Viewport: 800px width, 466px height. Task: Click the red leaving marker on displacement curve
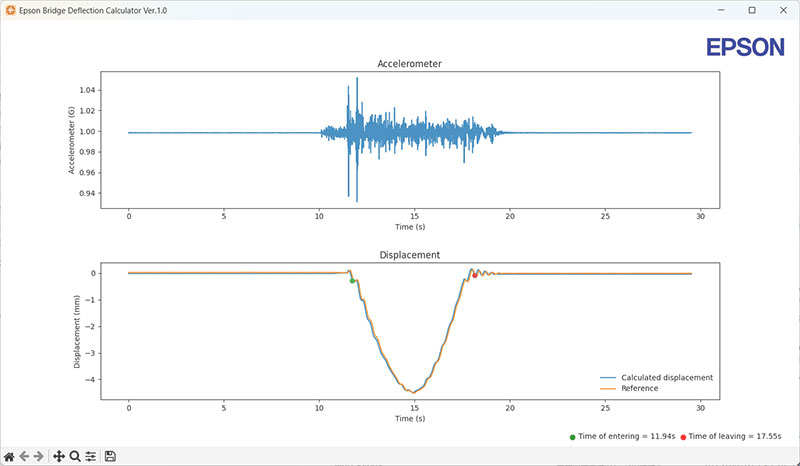tap(475, 275)
